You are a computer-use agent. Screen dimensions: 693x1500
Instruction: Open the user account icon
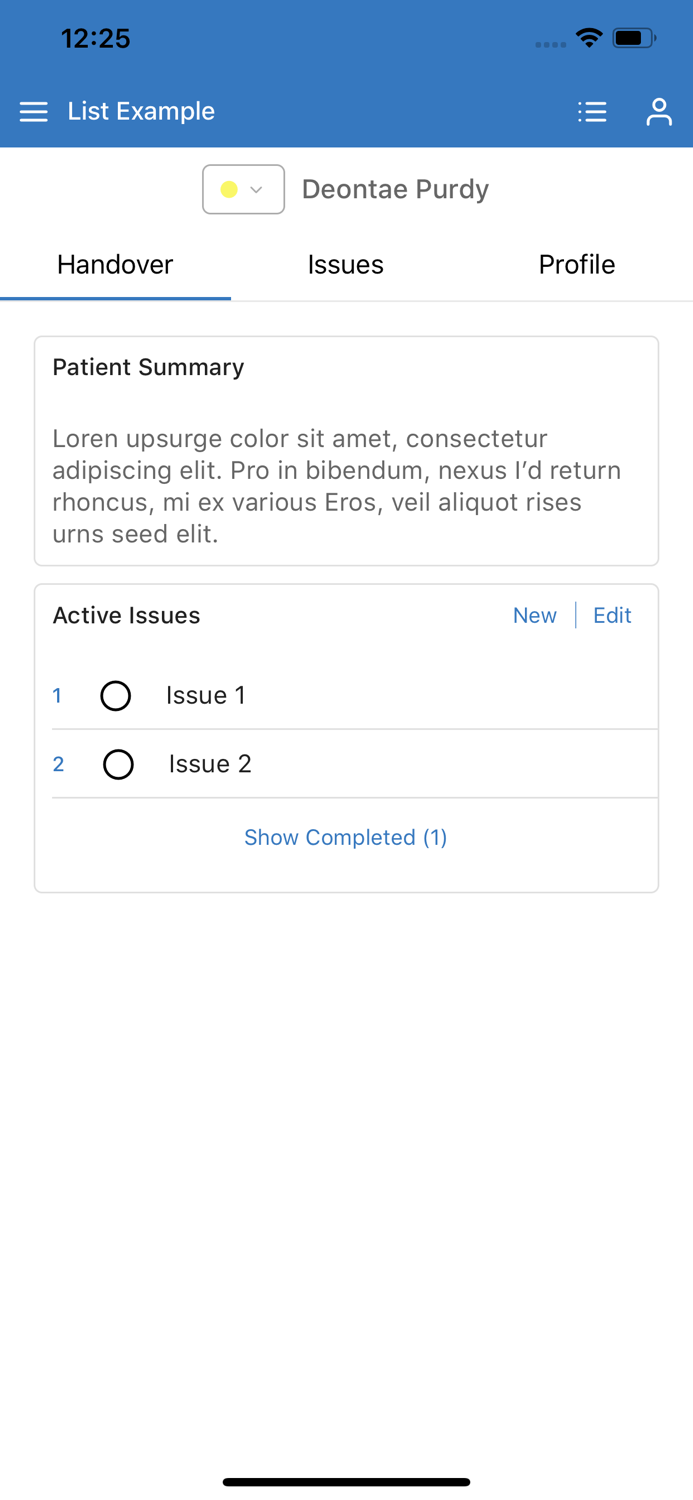[x=659, y=111]
